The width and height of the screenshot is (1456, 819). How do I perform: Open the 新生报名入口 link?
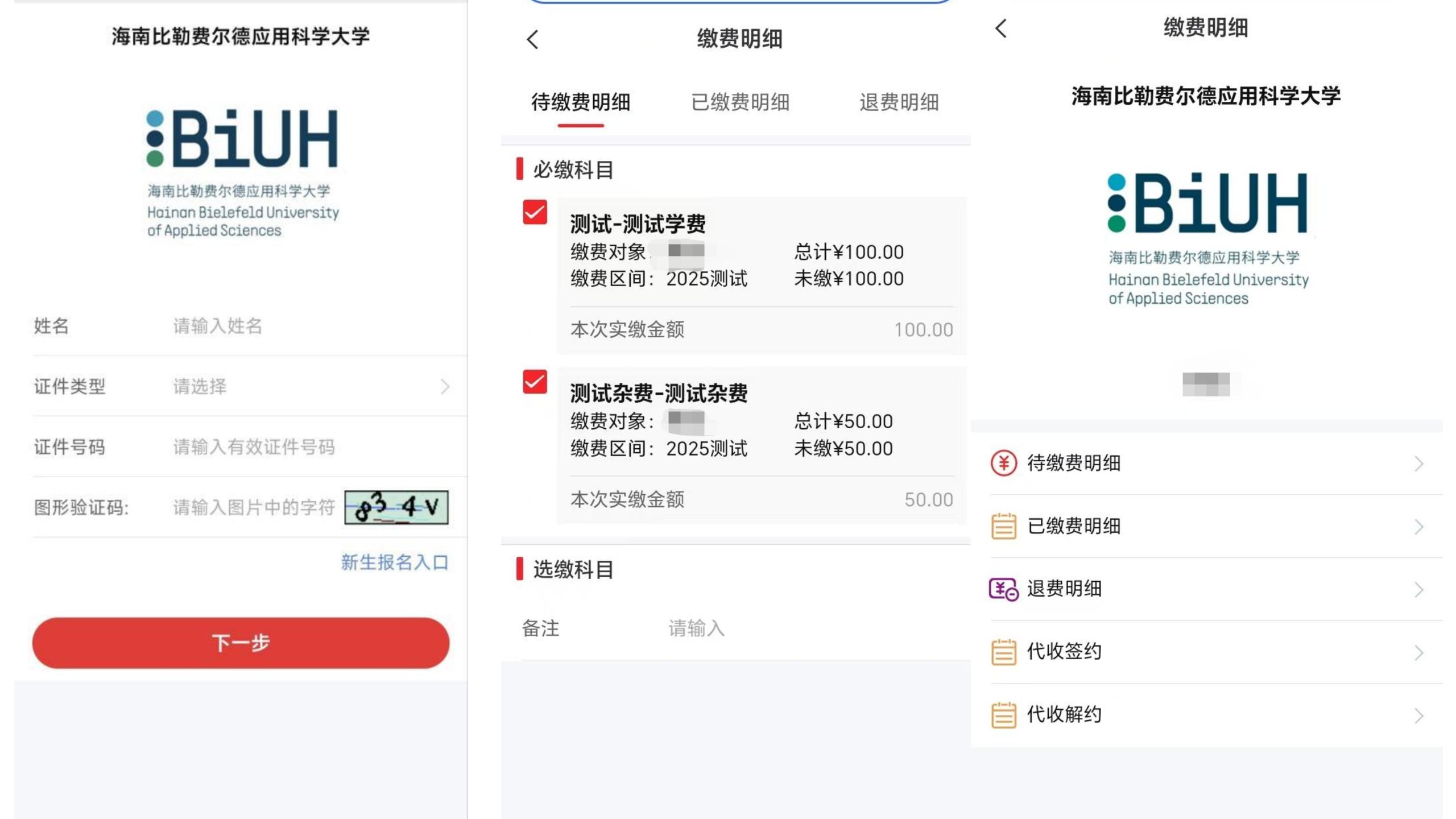pos(395,562)
